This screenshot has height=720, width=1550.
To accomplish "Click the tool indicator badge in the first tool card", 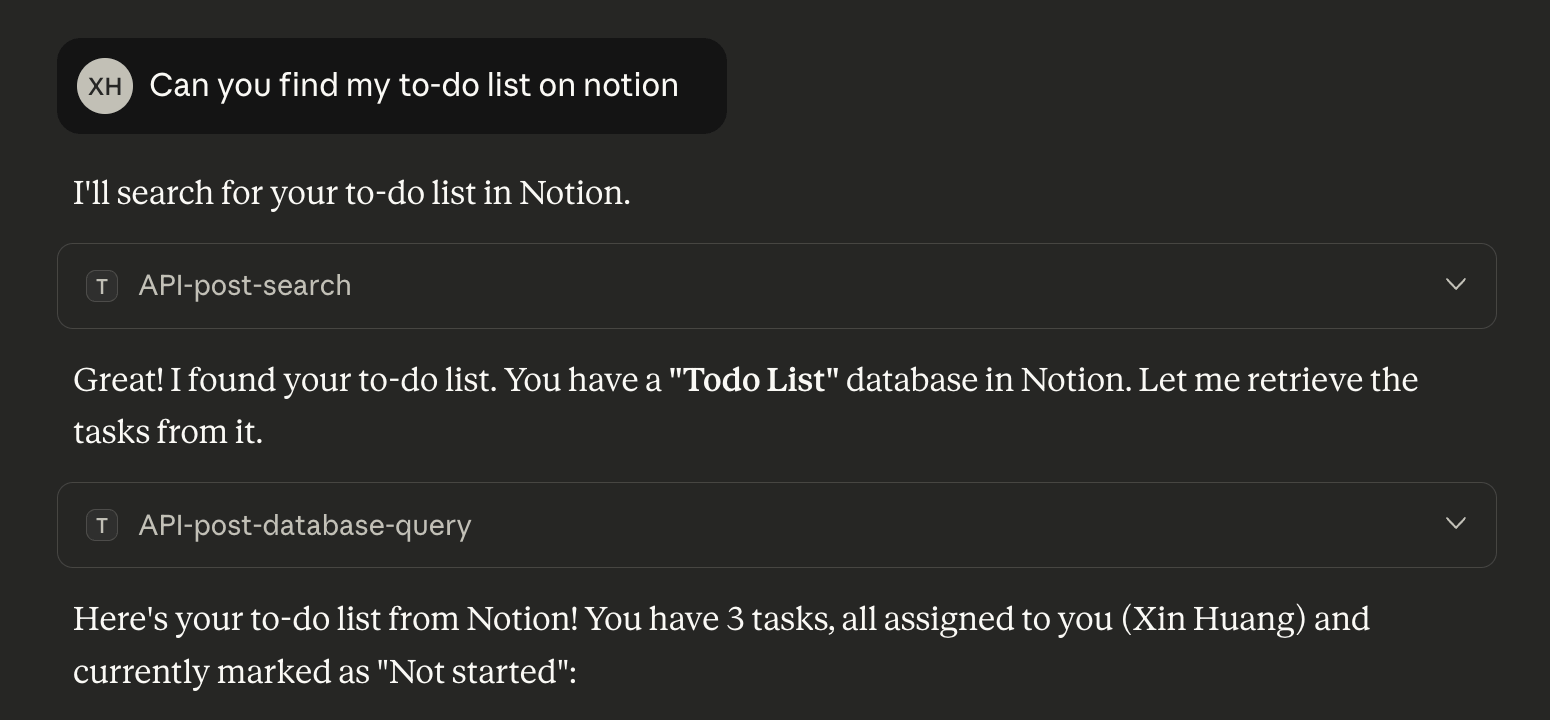I will (x=101, y=286).
